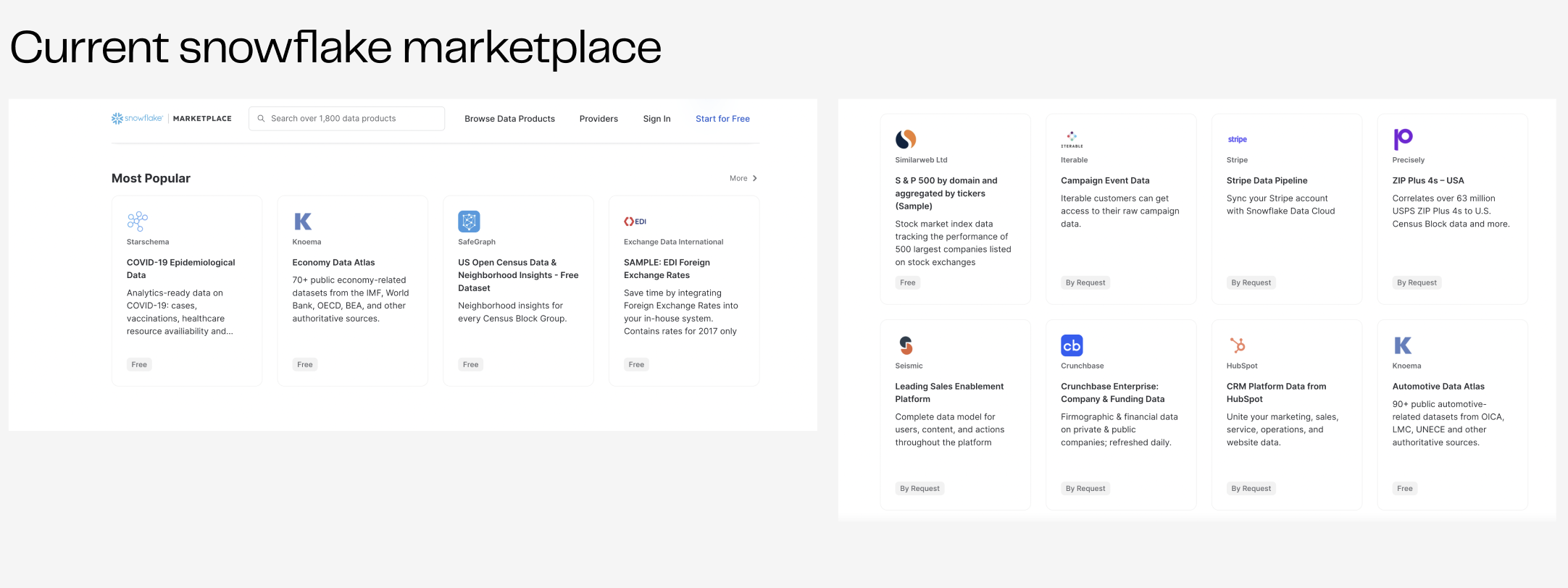Open the Providers menu item
Image resolution: width=1568 pixels, height=588 pixels.
(x=599, y=119)
